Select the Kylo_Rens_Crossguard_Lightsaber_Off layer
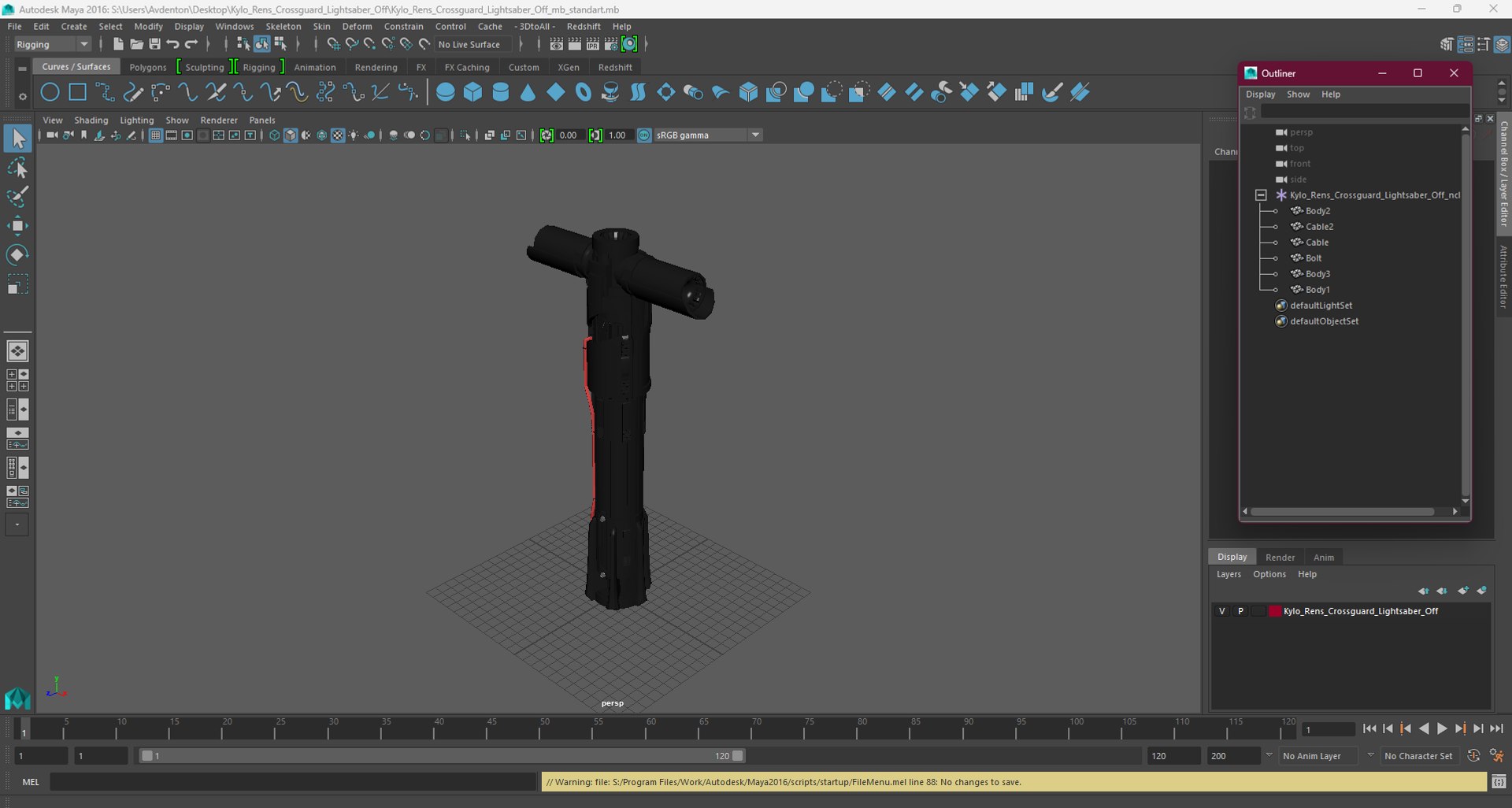This screenshot has height=808, width=1512. click(x=1360, y=611)
